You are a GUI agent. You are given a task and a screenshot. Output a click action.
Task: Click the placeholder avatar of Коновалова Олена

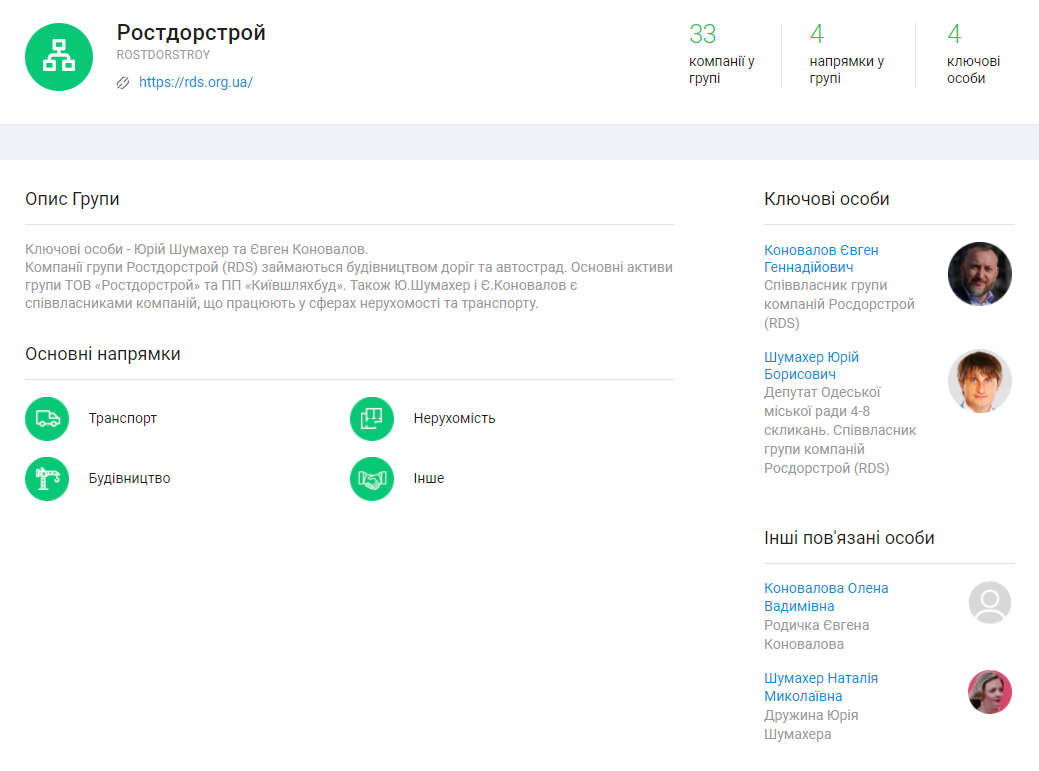click(989, 603)
